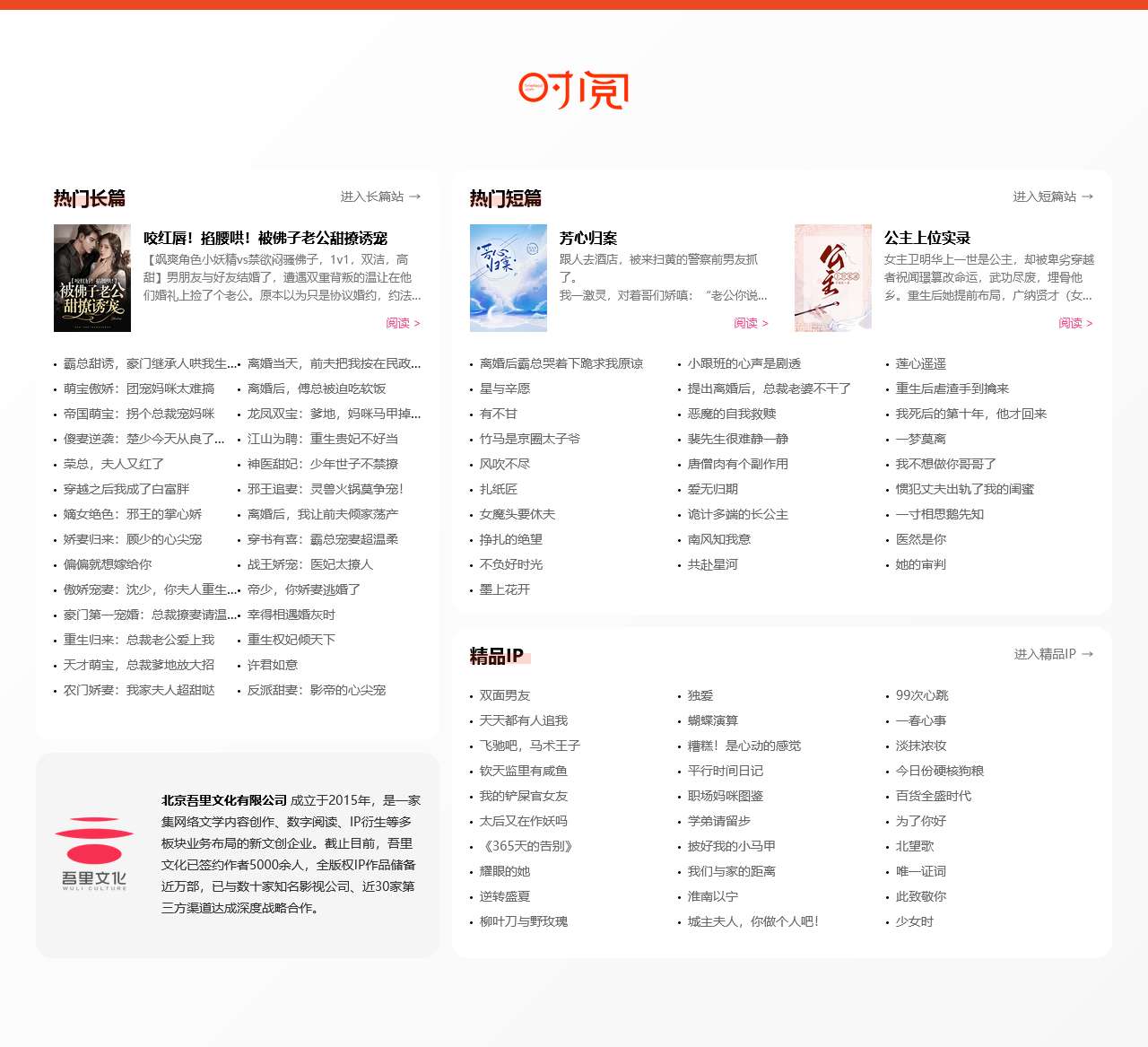Open 《365天的告别》
The width and height of the screenshot is (1148, 1047).
[x=526, y=846]
